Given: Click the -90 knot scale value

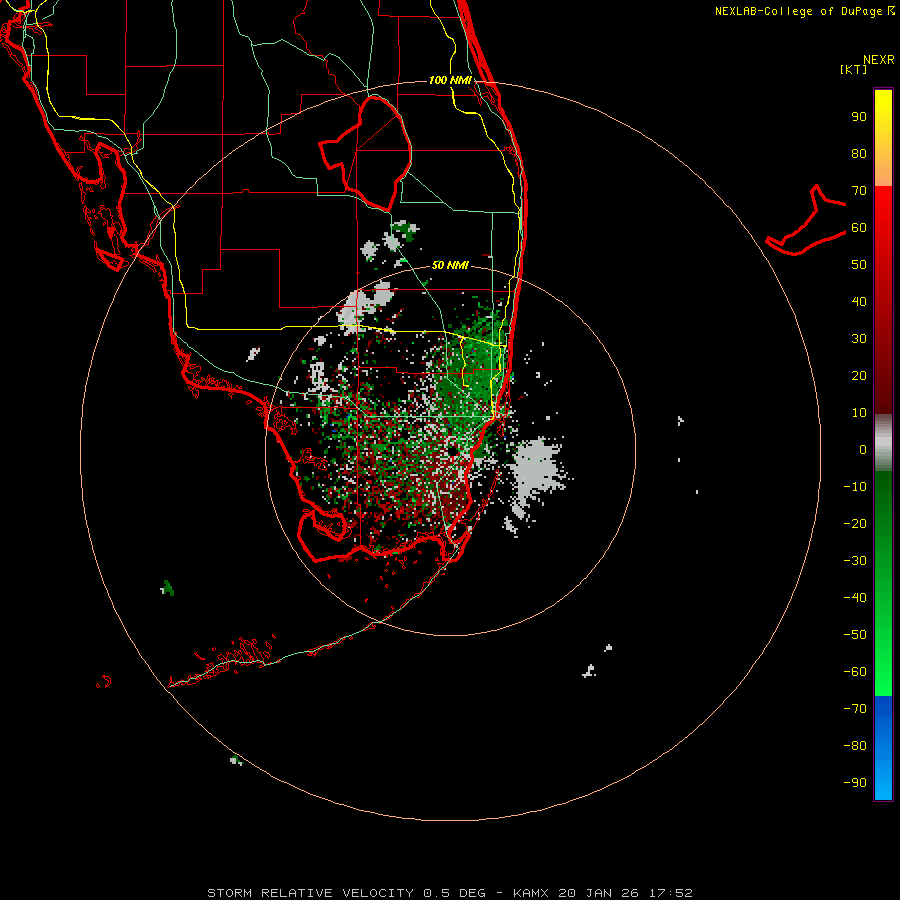Looking at the screenshot, I should pos(855,782).
